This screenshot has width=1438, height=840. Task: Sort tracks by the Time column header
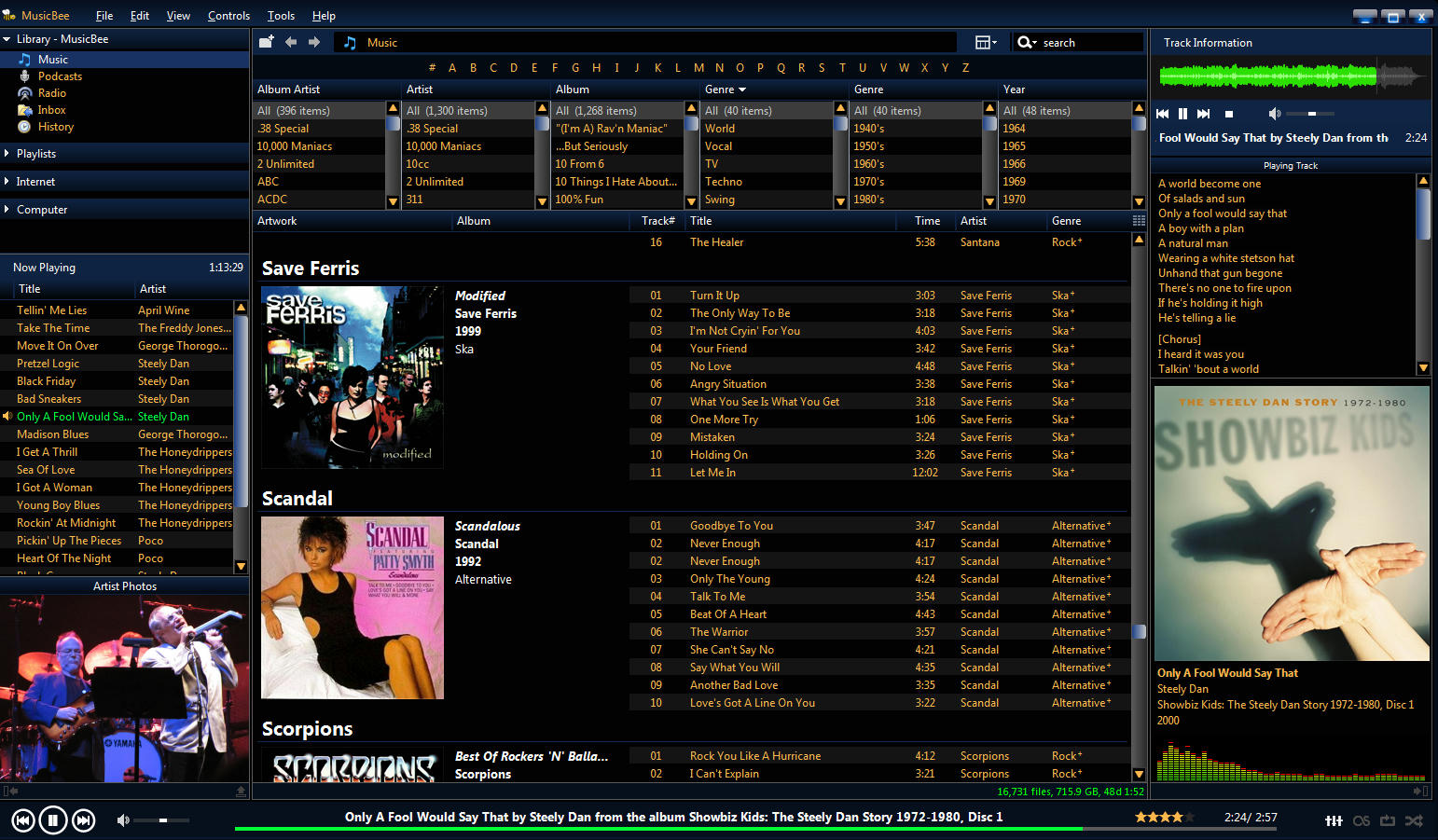tap(927, 221)
